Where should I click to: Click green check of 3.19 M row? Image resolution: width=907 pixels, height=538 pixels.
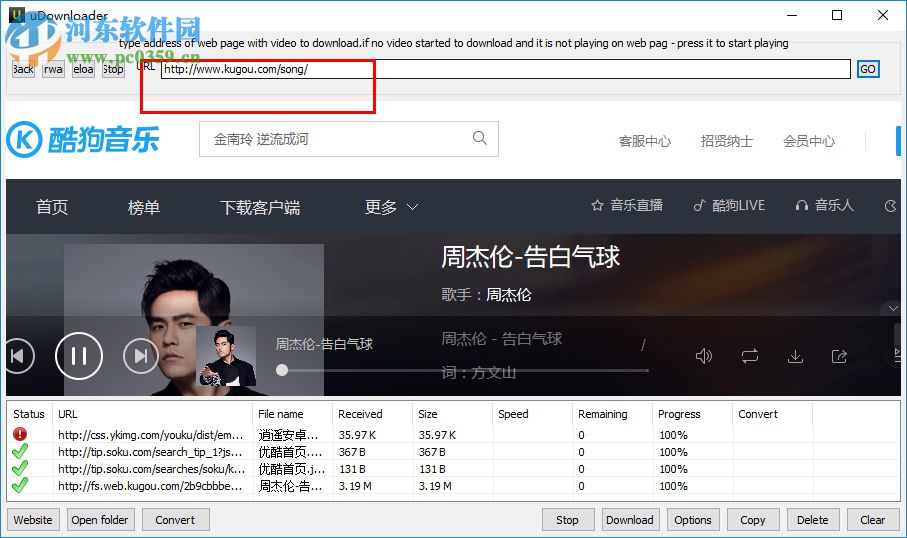20,485
